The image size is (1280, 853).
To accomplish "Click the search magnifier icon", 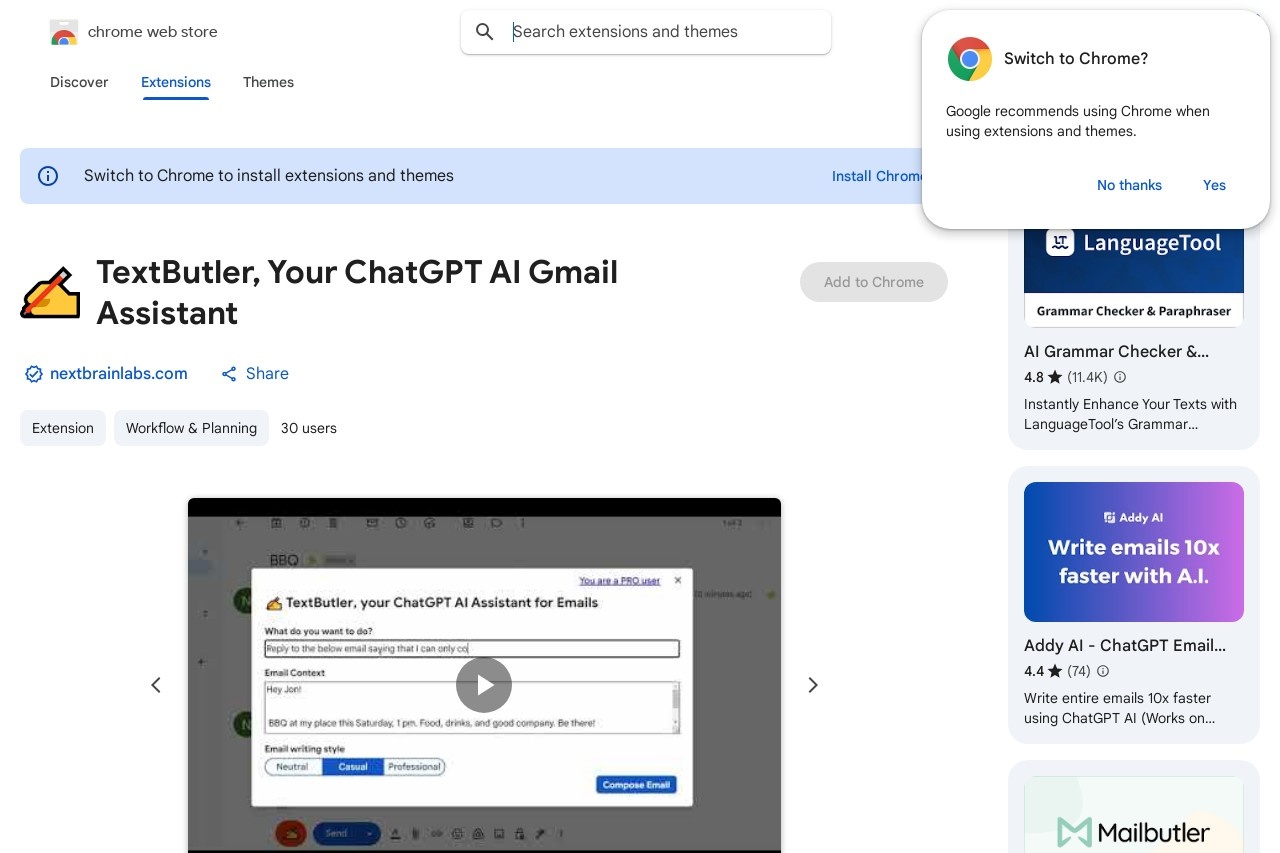I will coord(485,32).
